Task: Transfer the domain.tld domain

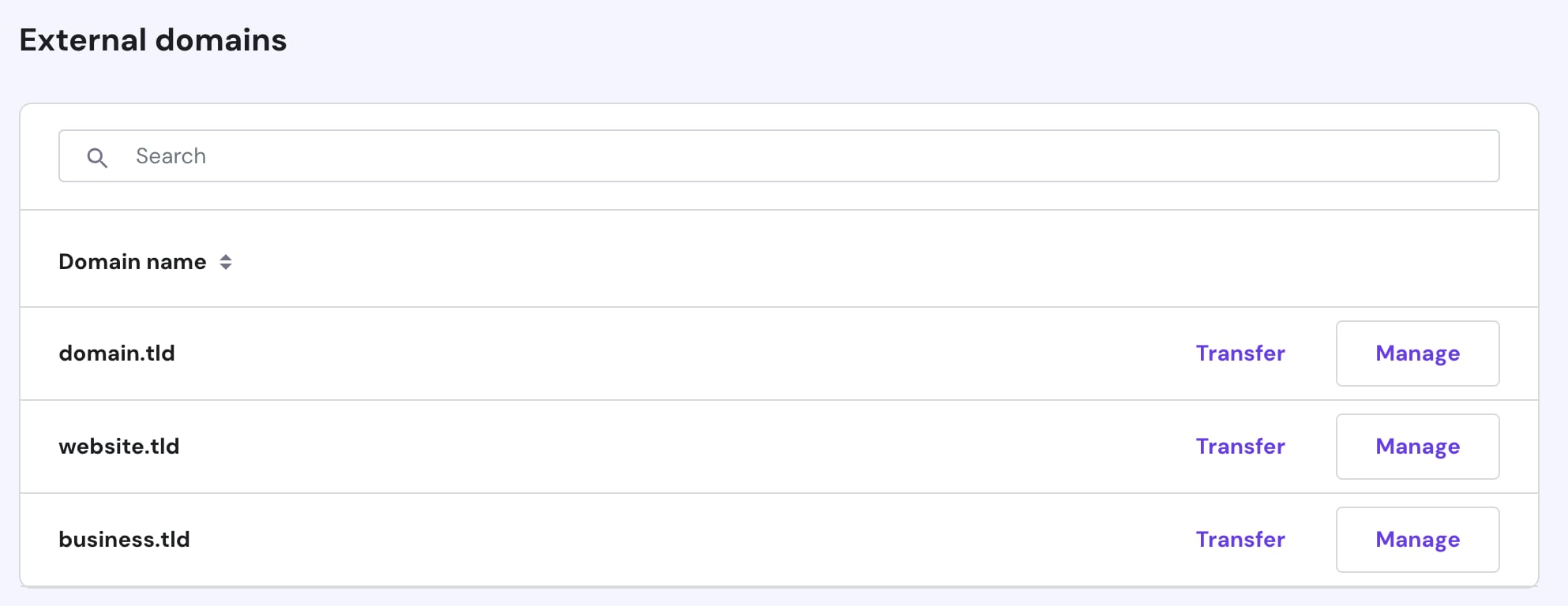Action: [x=1240, y=353]
